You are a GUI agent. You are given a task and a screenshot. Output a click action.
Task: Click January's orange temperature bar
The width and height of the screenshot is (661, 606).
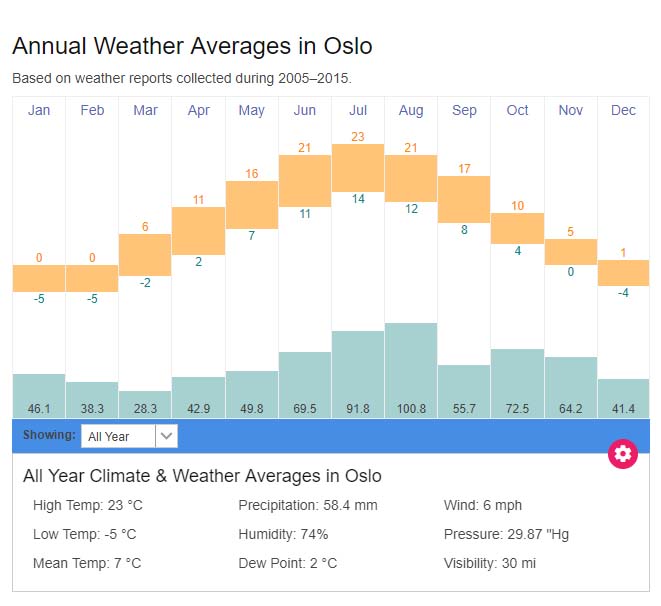39,278
